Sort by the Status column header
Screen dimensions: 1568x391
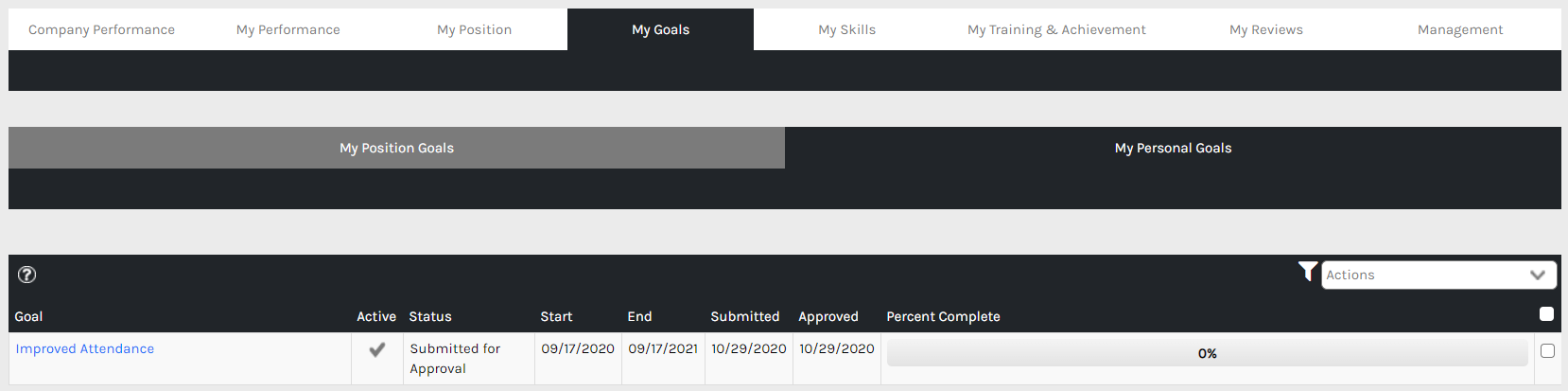click(430, 316)
